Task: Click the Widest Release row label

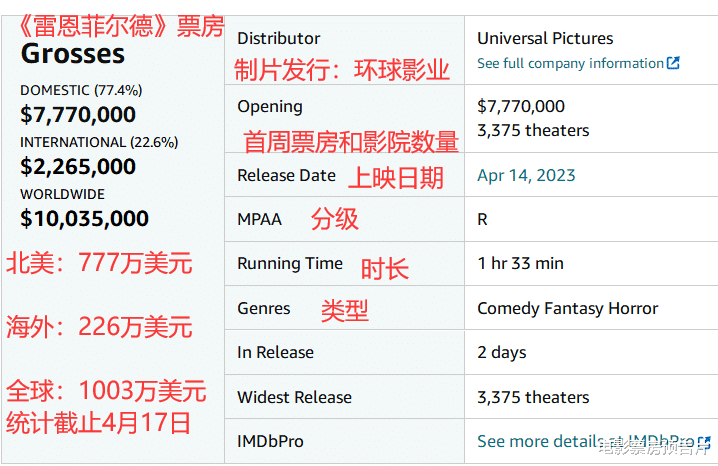Action: [x=294, y=397]
